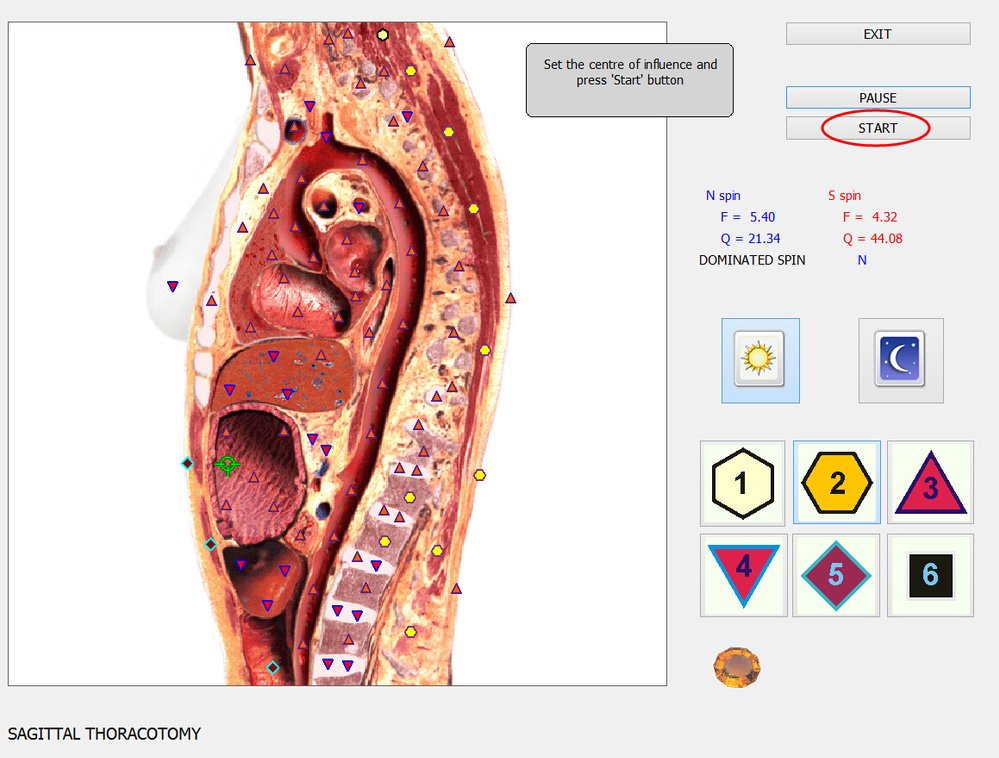
Task: Click the red triangle marker right of the back
Action: [x=511, y=298]
